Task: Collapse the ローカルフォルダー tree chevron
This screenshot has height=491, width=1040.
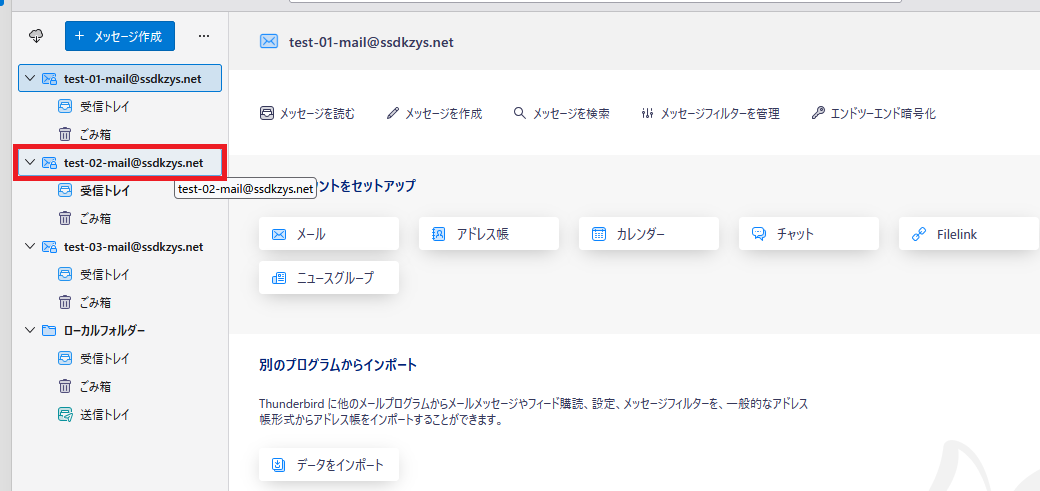Action: [x=30, y=330]
